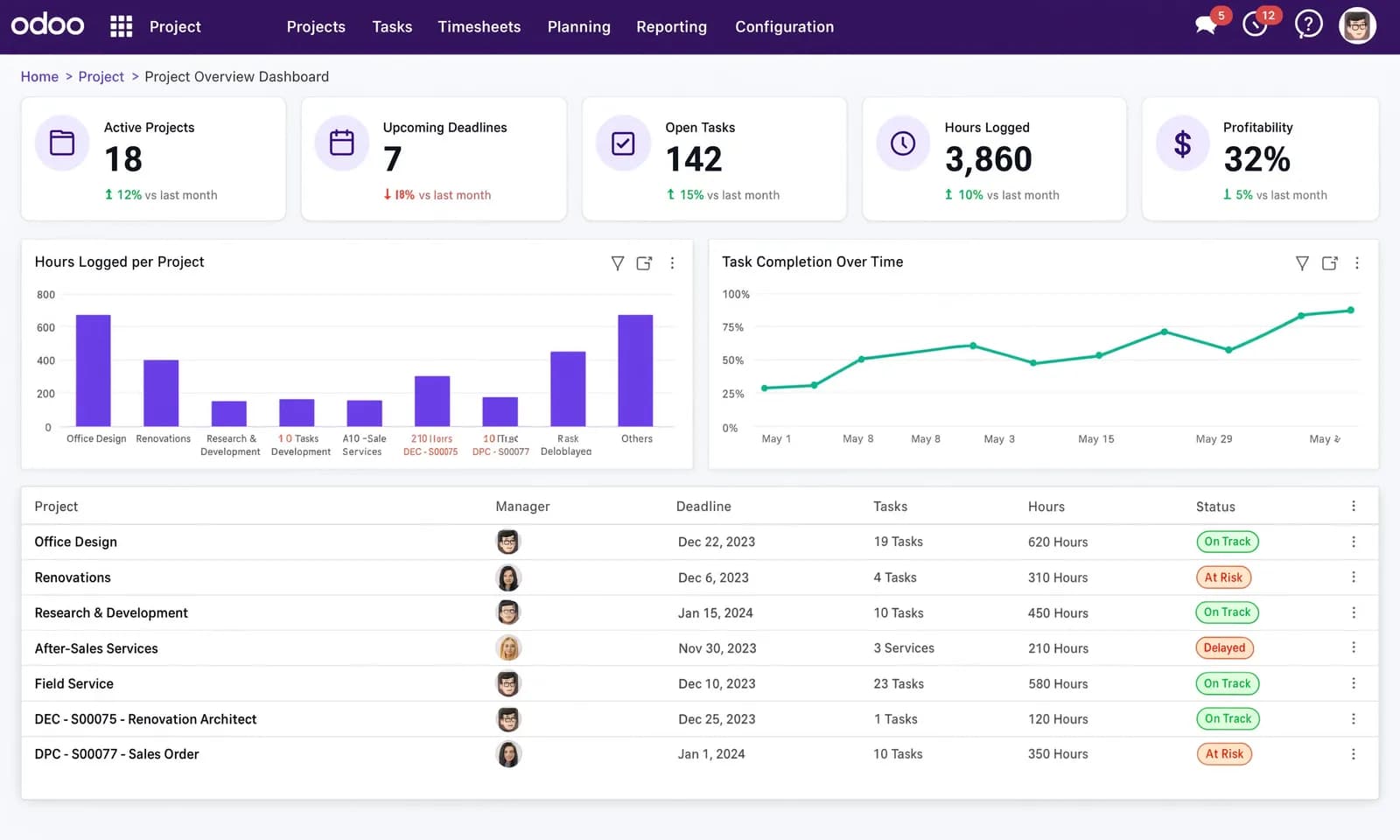Open the Configuration menu
This screenshot has height=840, width=1400.
785,27
